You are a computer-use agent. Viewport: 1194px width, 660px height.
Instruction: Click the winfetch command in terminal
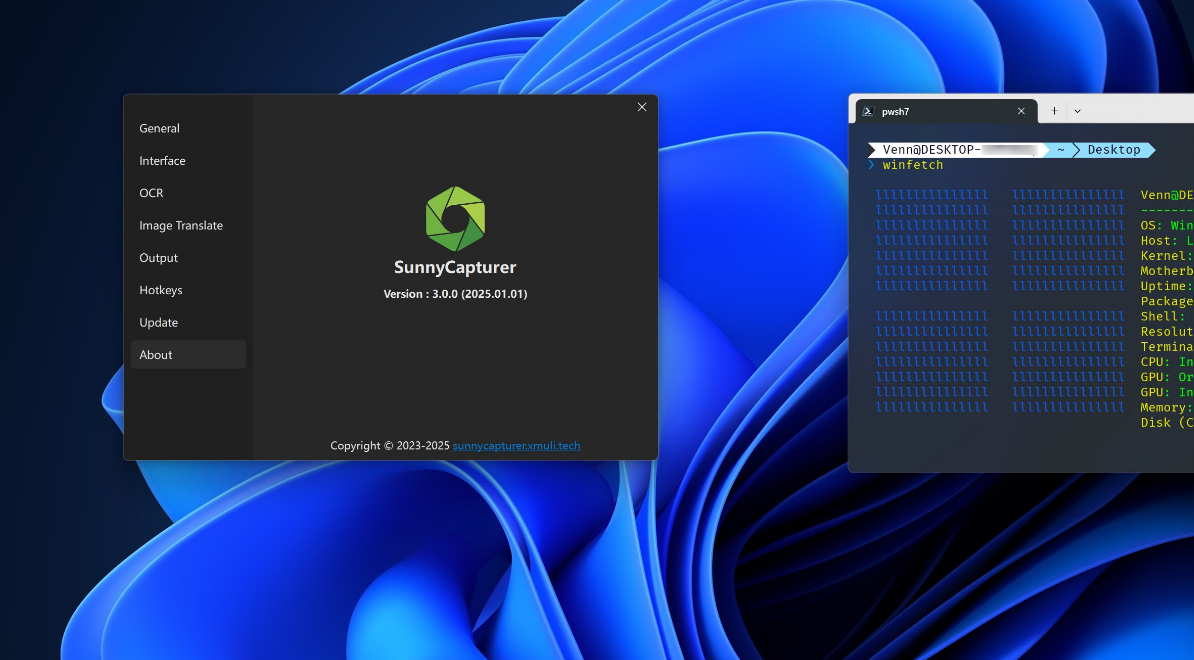pyautogui.click(x=912, y=165)
